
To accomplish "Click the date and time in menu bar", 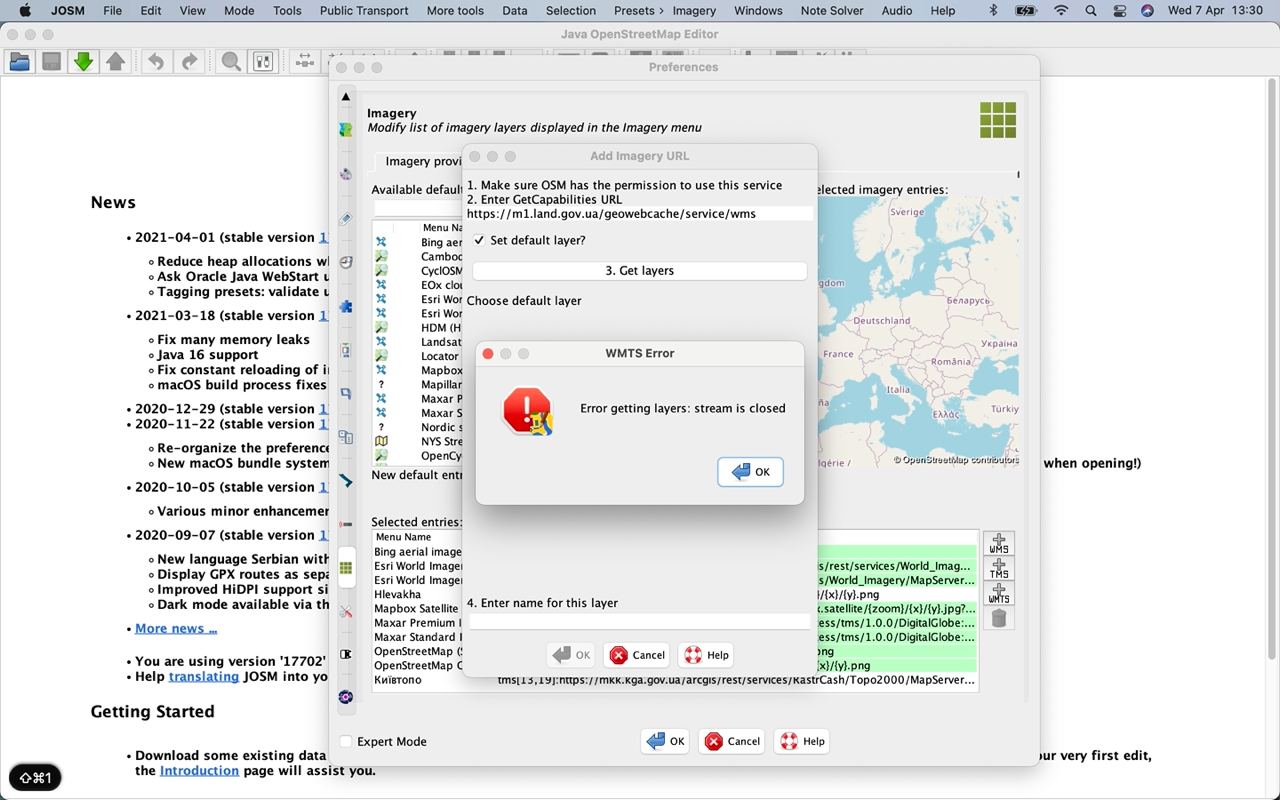I will (x=1215, y=11).
